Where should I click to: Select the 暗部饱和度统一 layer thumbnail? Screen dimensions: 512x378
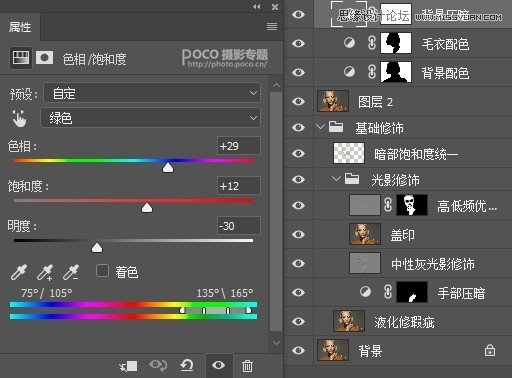(349, 153)
